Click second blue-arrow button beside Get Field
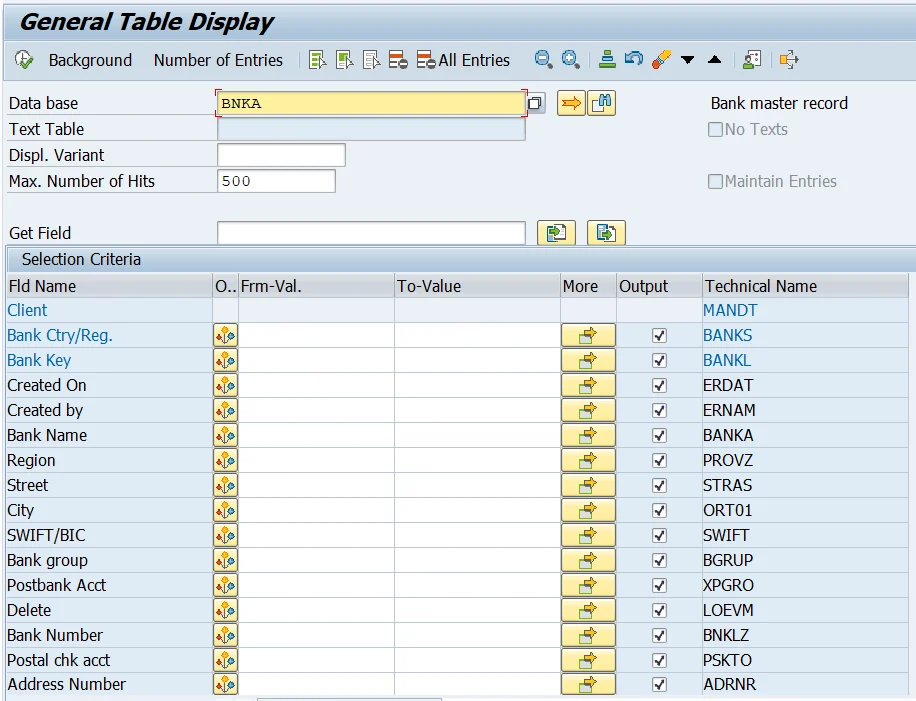The width and height of the screenshot is (916, 701). [606, 233]
